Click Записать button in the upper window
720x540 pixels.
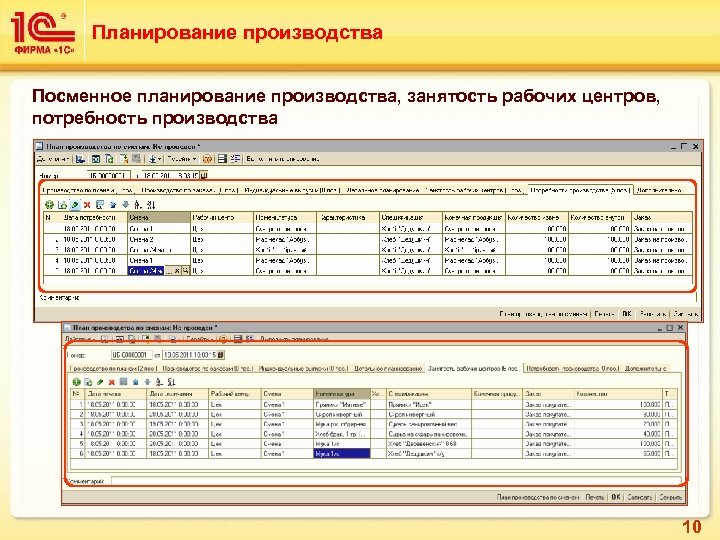click(652, 314)
